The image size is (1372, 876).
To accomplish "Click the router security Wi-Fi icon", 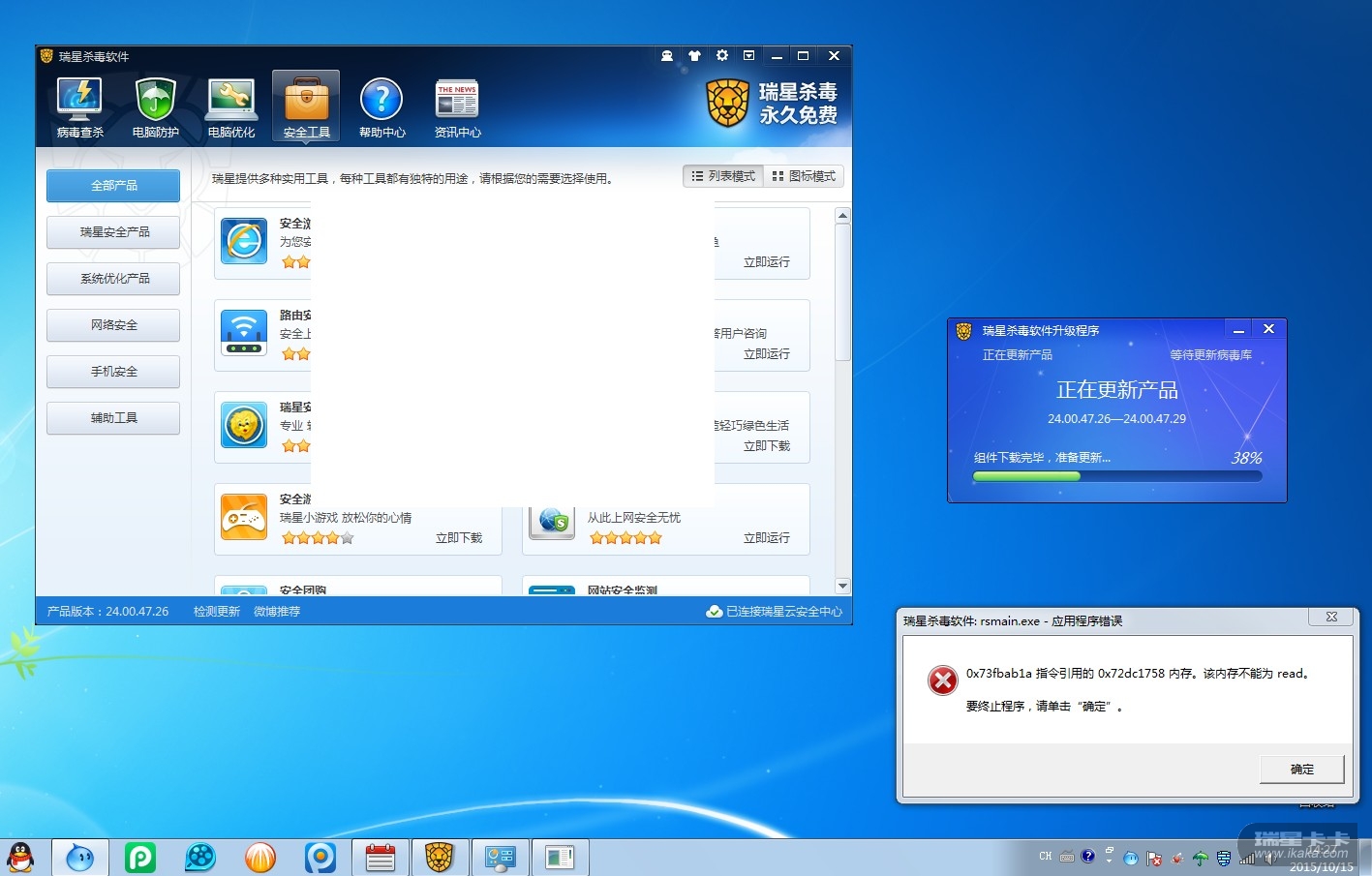I will 244,333.
